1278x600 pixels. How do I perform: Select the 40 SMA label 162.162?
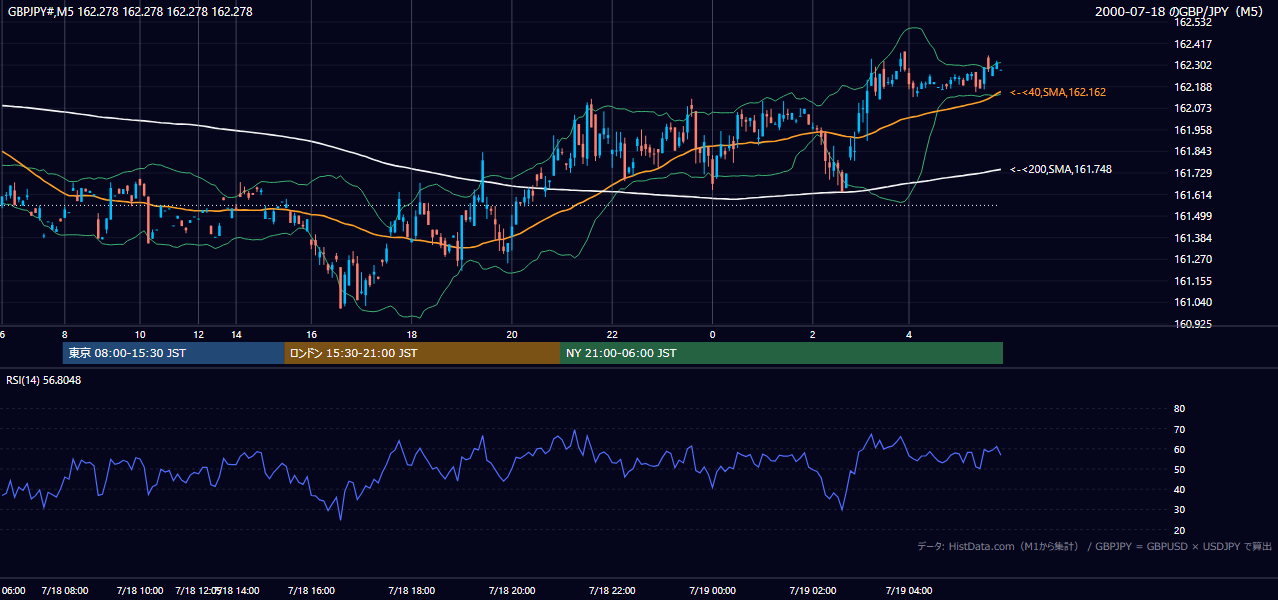pos(1058,92)
